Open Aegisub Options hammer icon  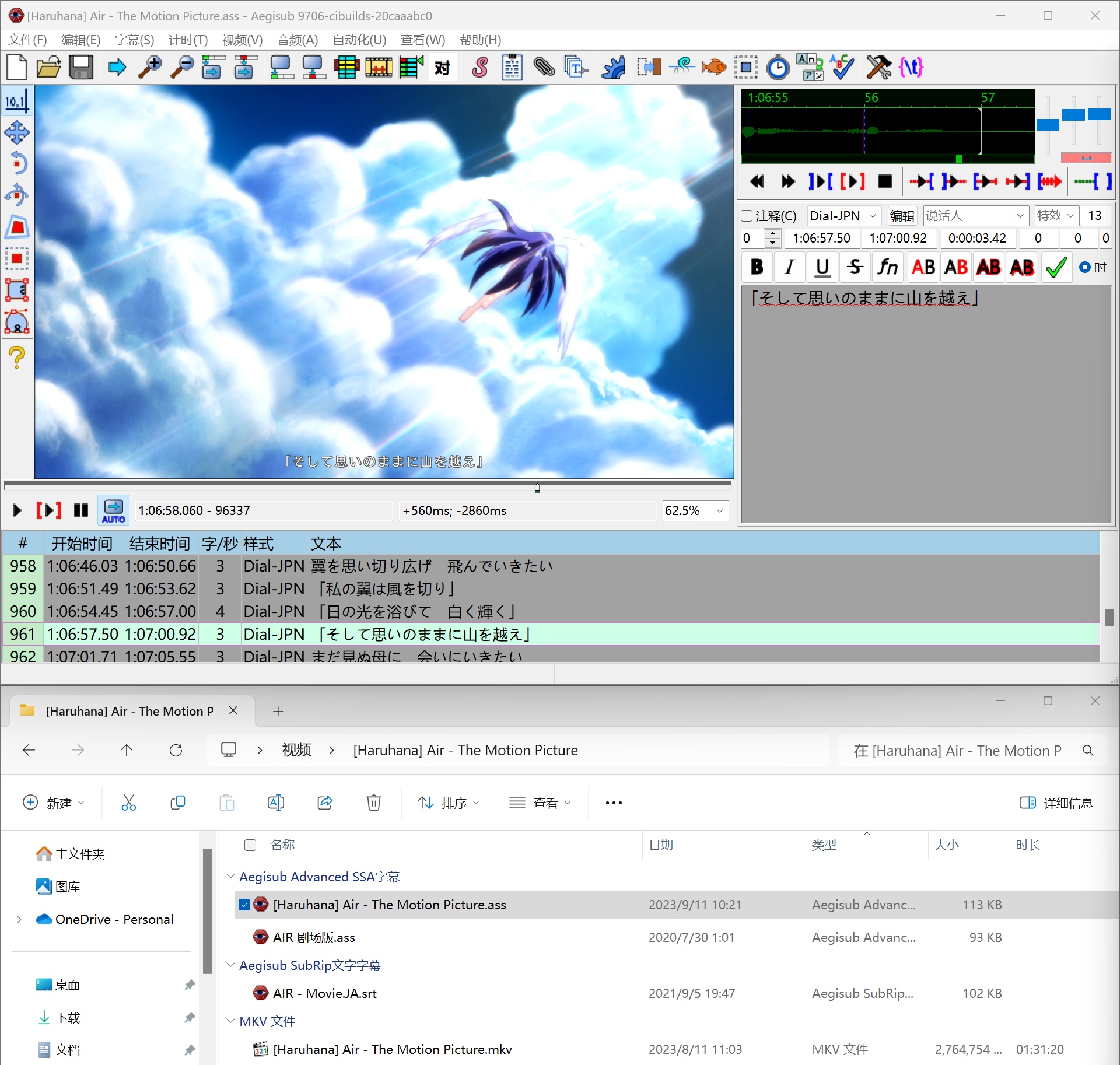[878, 67]
